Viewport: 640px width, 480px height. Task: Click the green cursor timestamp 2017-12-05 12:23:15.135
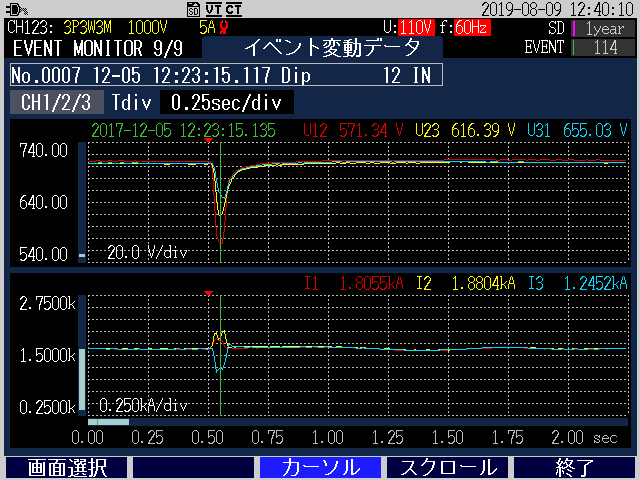[x=183, y=131]
